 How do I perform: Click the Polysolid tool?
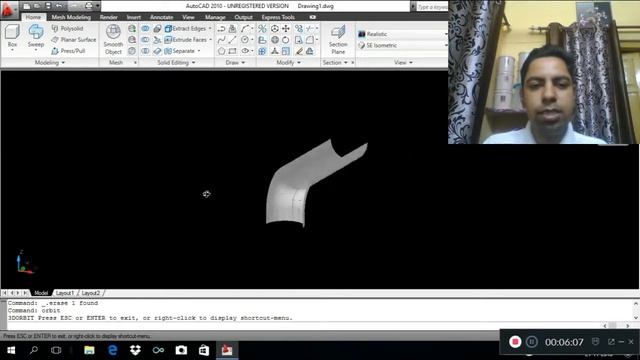point(67,29)
